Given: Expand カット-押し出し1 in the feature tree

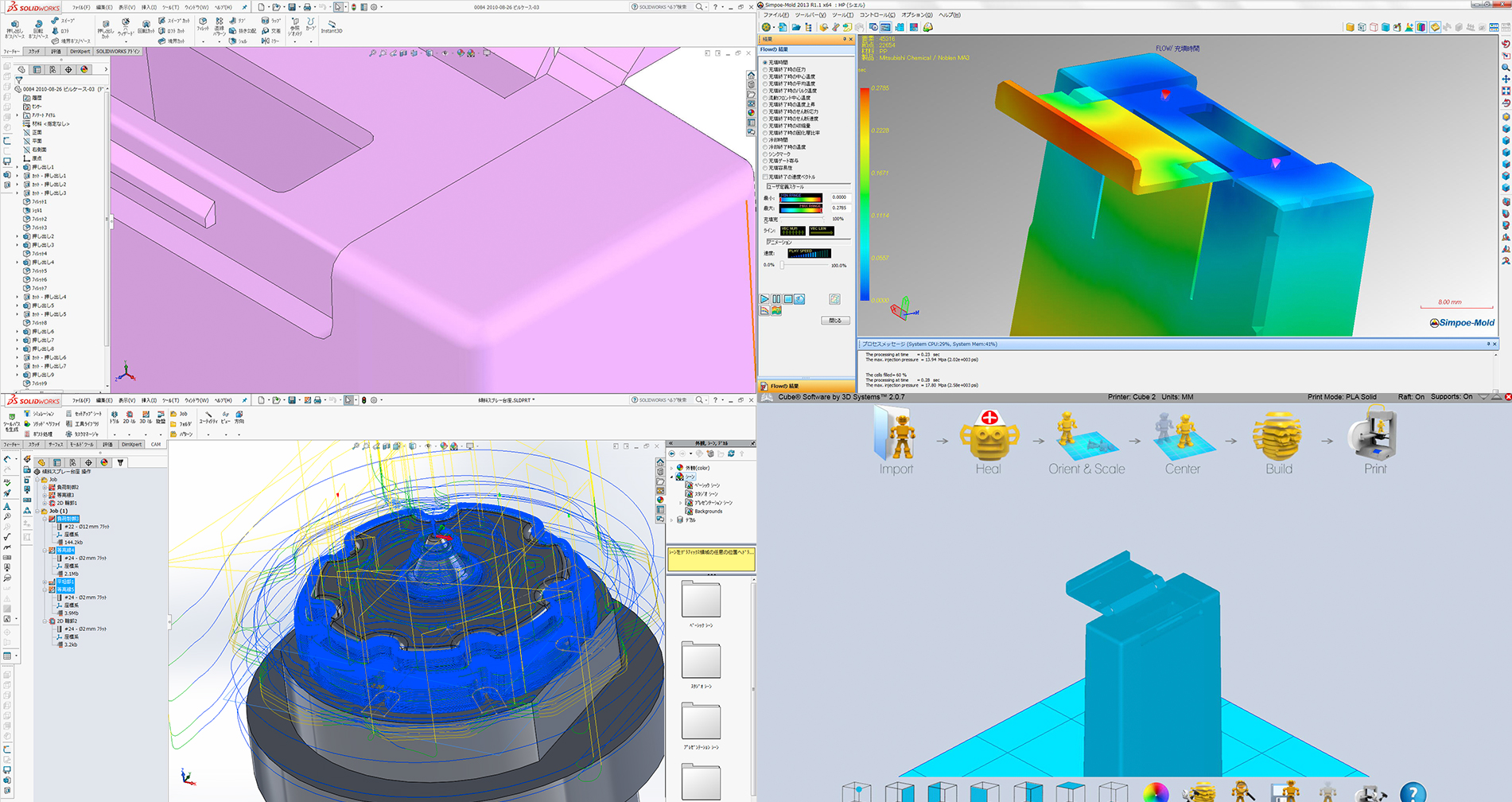Looking at the screenshot, I should click(17, 176).
